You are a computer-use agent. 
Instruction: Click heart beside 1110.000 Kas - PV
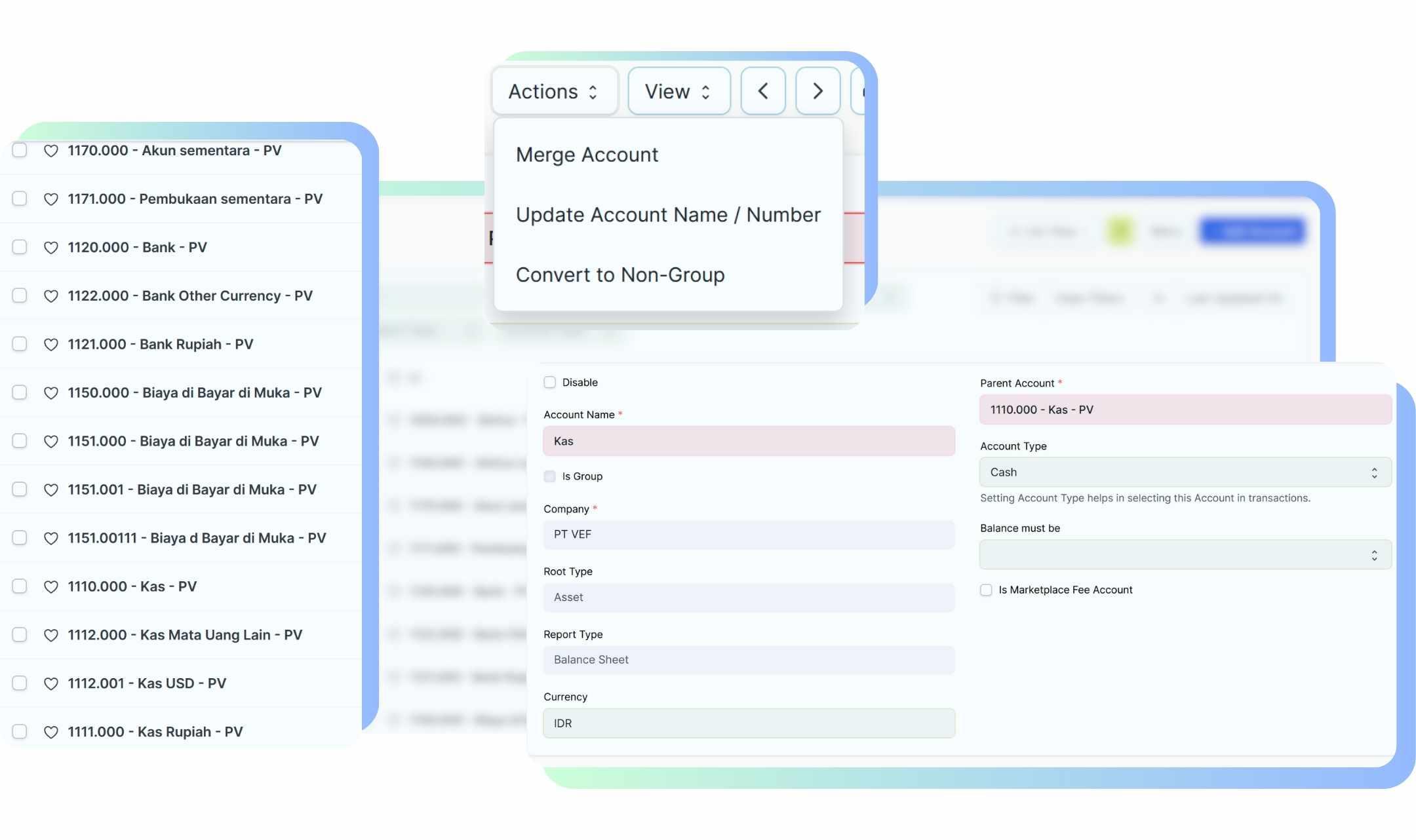coord(50,587)
